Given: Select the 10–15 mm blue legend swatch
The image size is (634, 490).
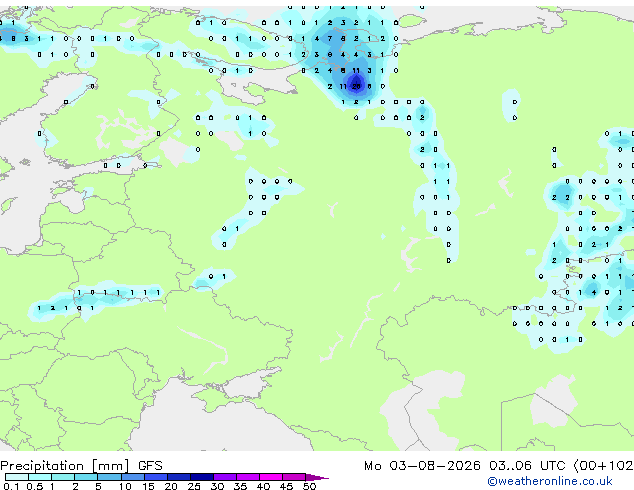Looking at the screenshot, I should point(133,477).
